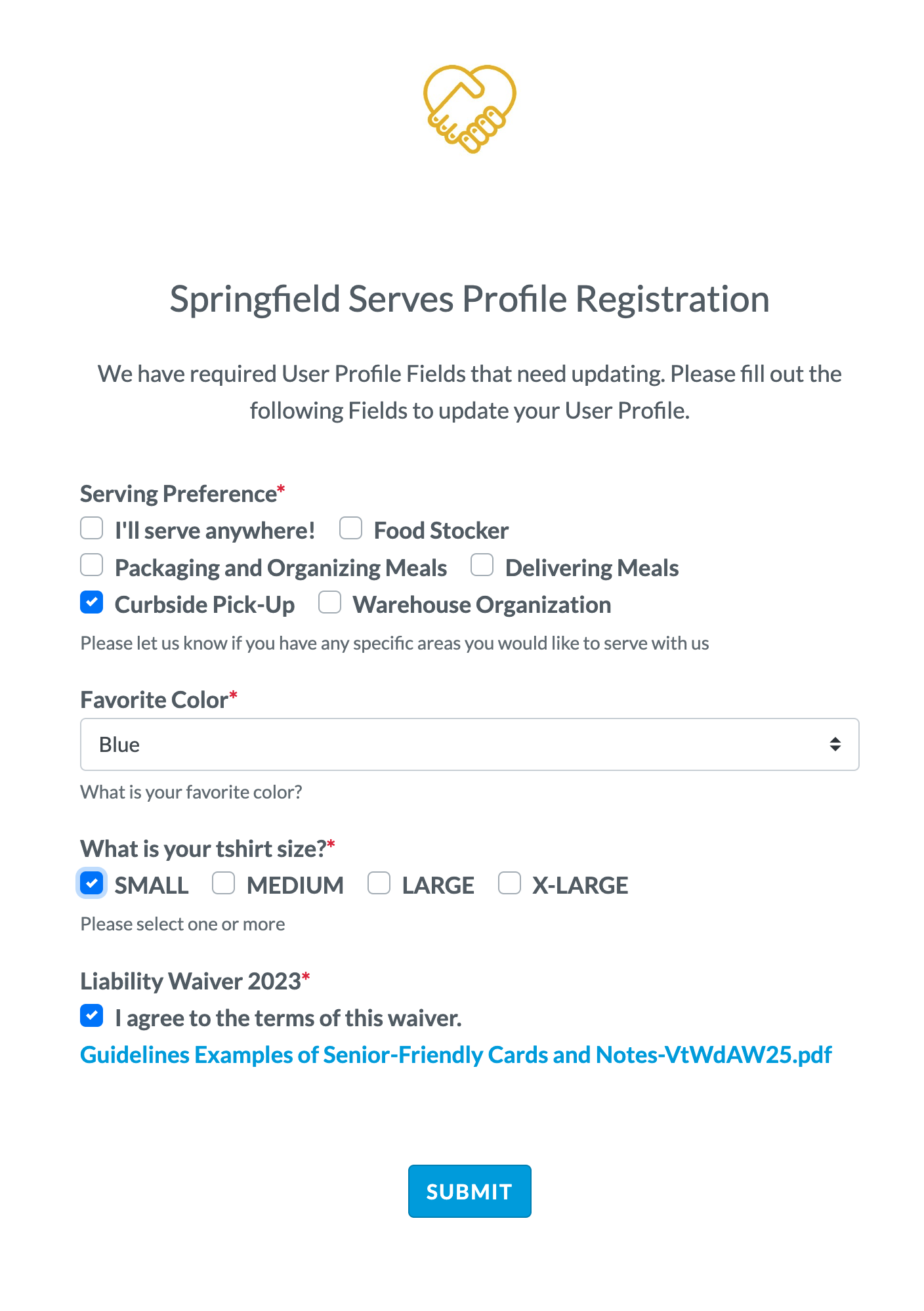The height and width of the screenshot is (1311, 924).
Task: Click the dropdown arrows in Favorite Color
Action: tap(835, 744)
